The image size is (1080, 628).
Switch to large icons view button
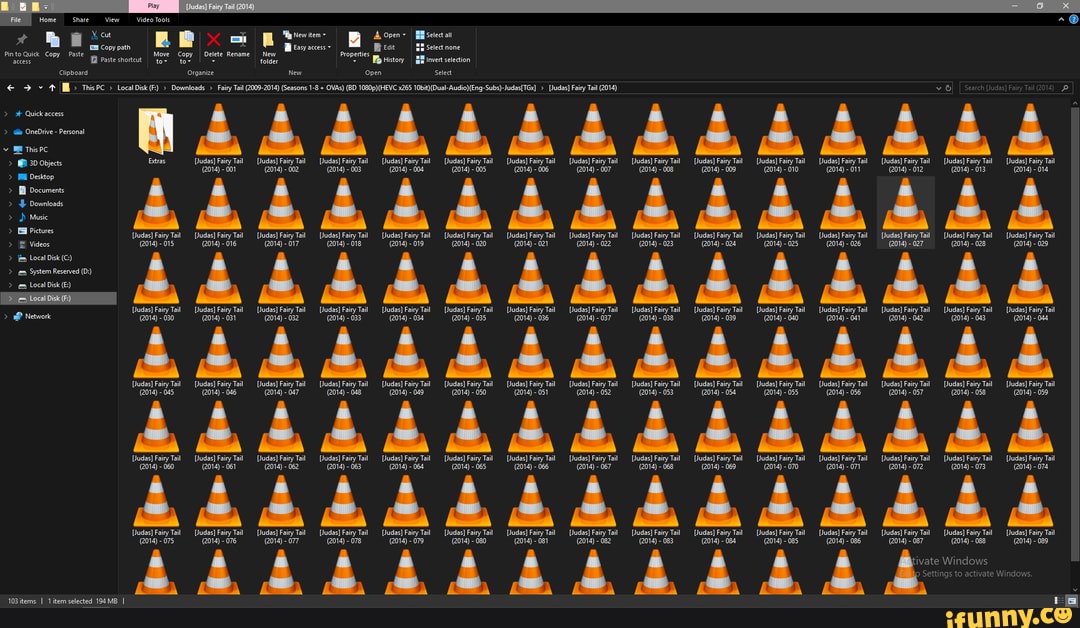pyautogui.click(x=1071, y=601)
